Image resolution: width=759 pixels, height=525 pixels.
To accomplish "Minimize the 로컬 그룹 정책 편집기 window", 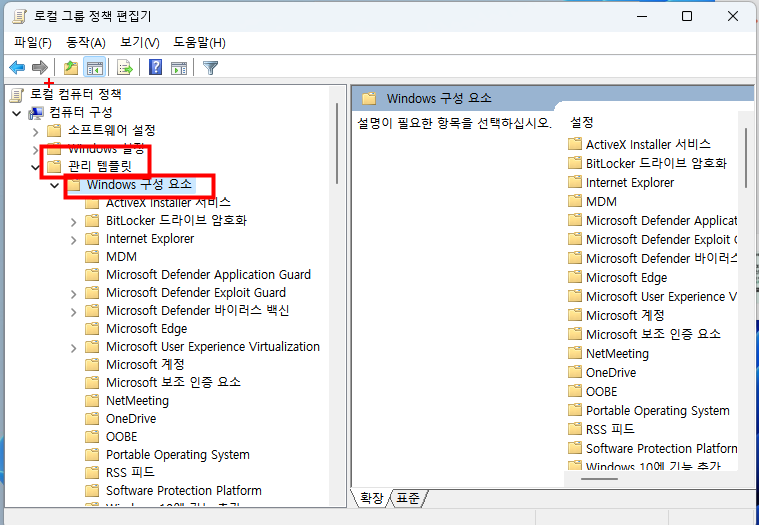I will 642,16.
